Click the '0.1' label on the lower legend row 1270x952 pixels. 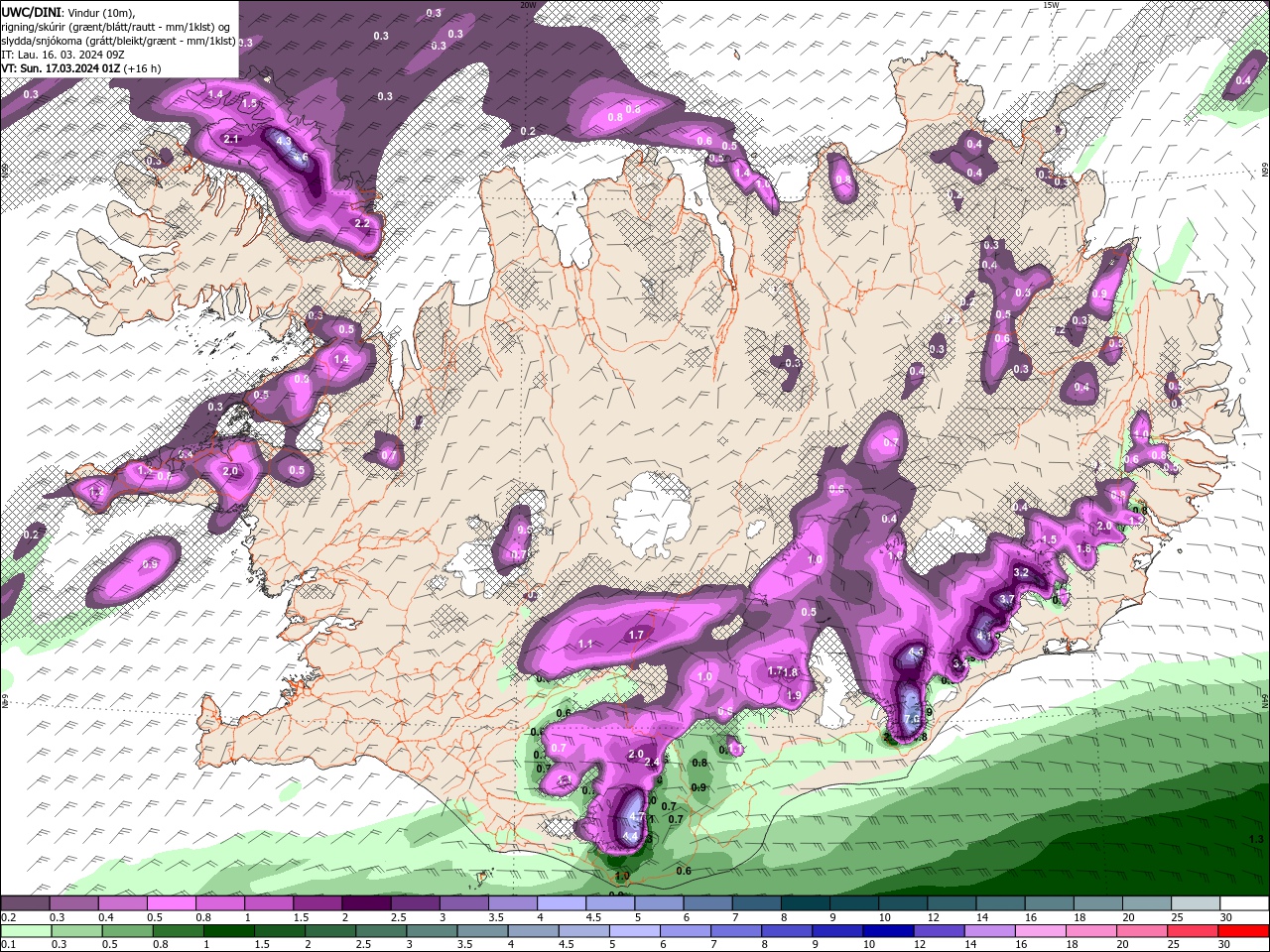coord(8,945)
